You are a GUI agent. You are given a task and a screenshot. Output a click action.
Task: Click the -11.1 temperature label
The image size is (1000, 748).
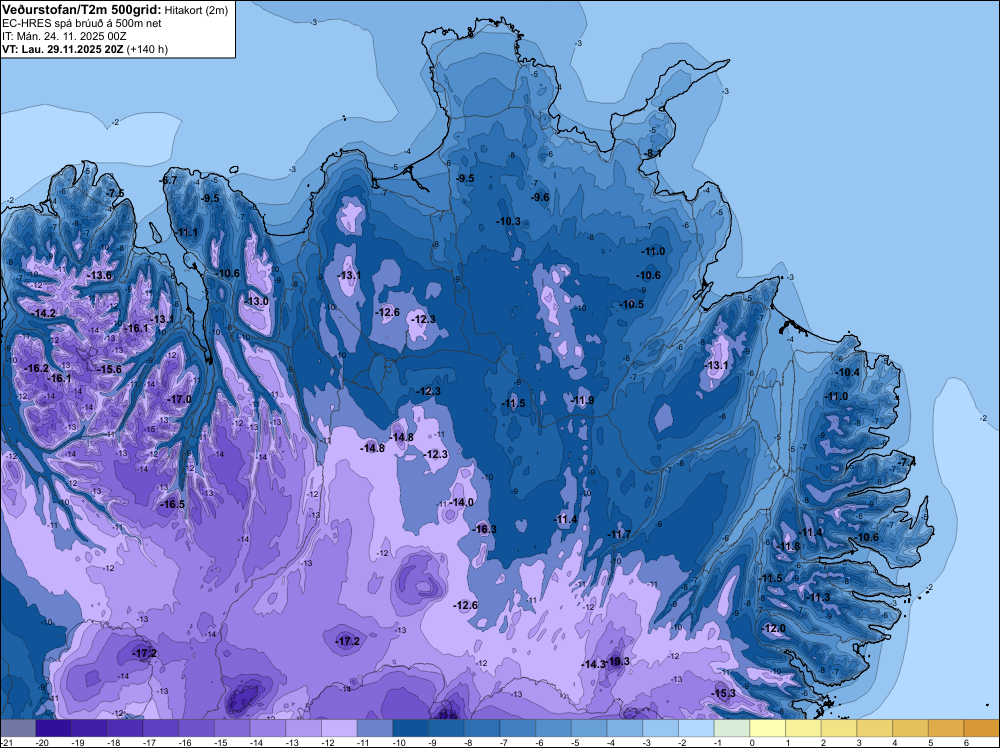click(x=186, y=232)
